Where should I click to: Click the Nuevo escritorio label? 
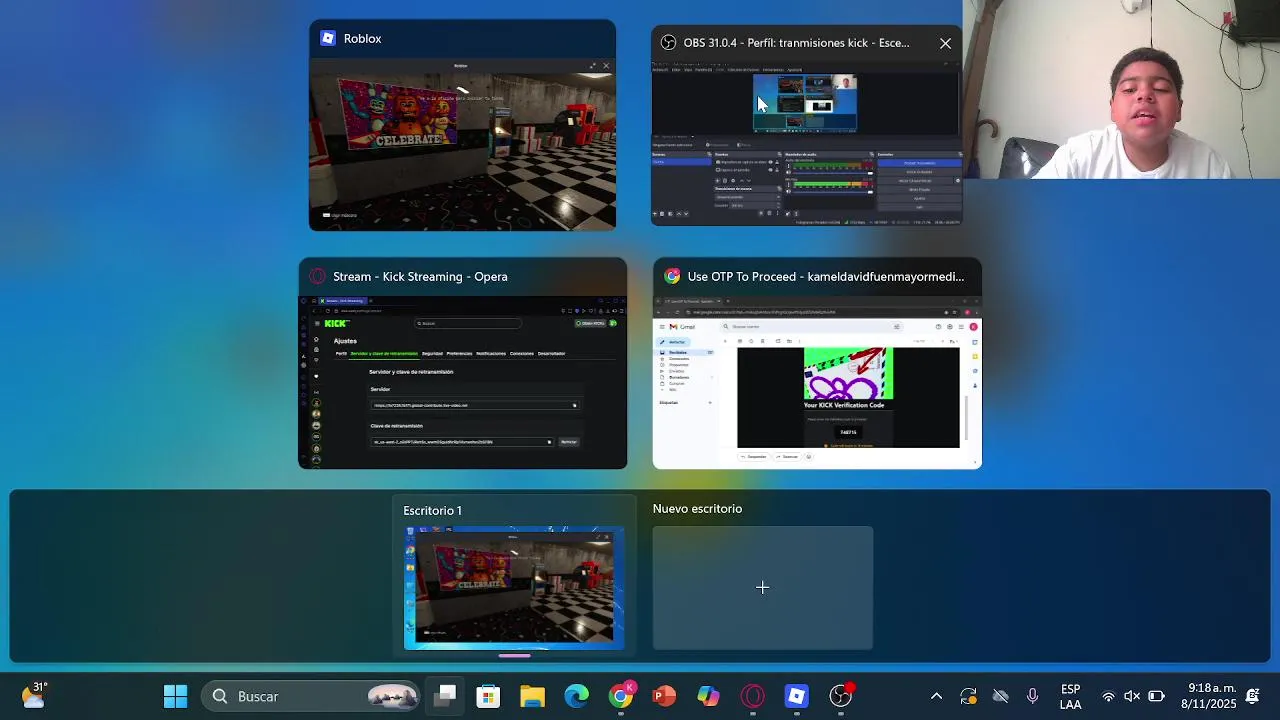tap(697, 508)
